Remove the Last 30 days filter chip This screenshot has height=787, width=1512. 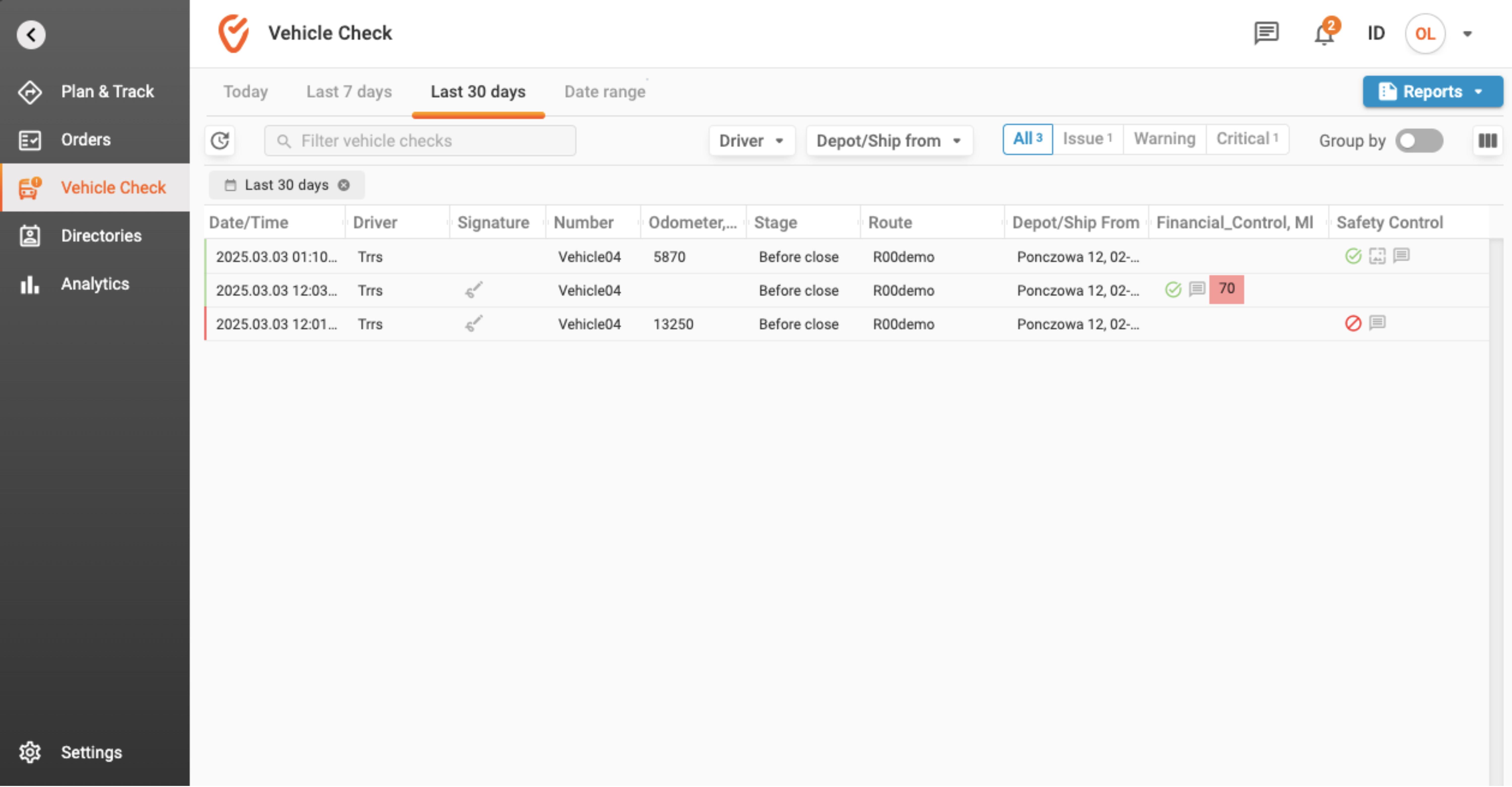tap(344, 185)
